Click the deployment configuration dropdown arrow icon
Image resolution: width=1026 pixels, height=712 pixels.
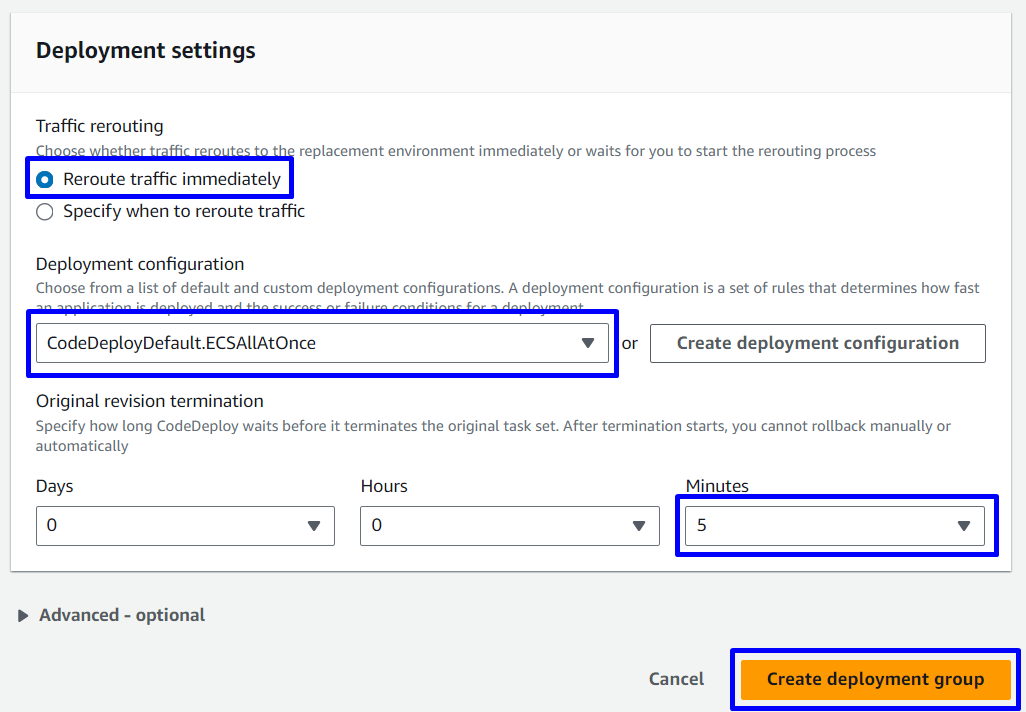coord(588,344)
